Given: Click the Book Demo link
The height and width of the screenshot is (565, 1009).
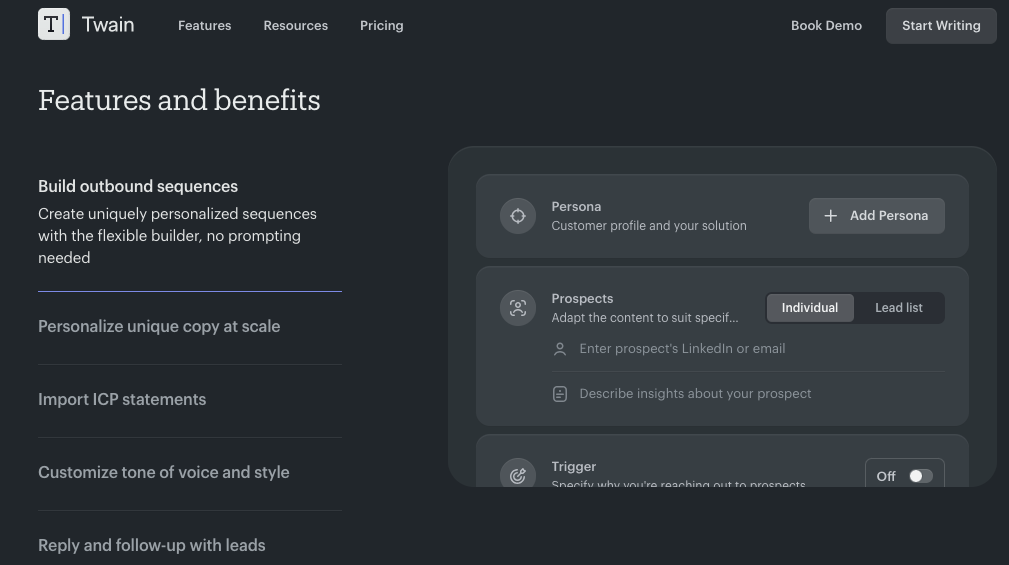Looking at the screenshot, I should (826, 26).
